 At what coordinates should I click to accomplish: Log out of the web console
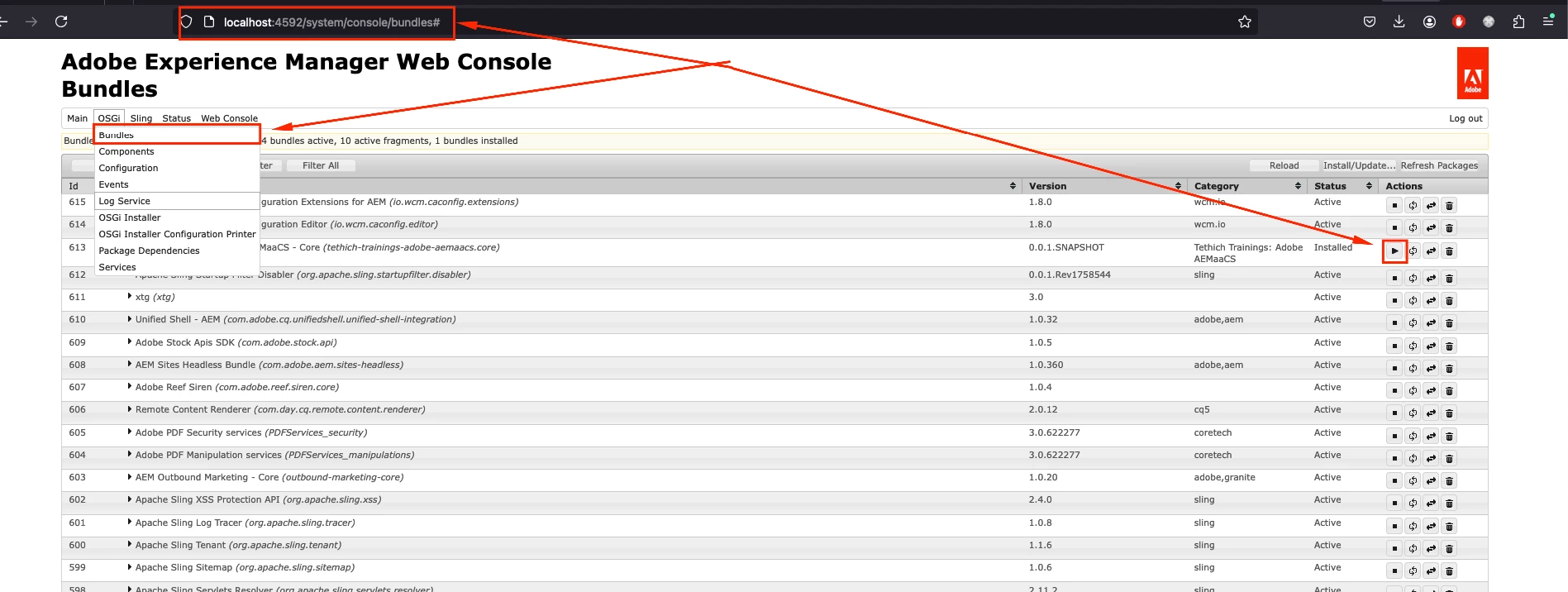1466,118
